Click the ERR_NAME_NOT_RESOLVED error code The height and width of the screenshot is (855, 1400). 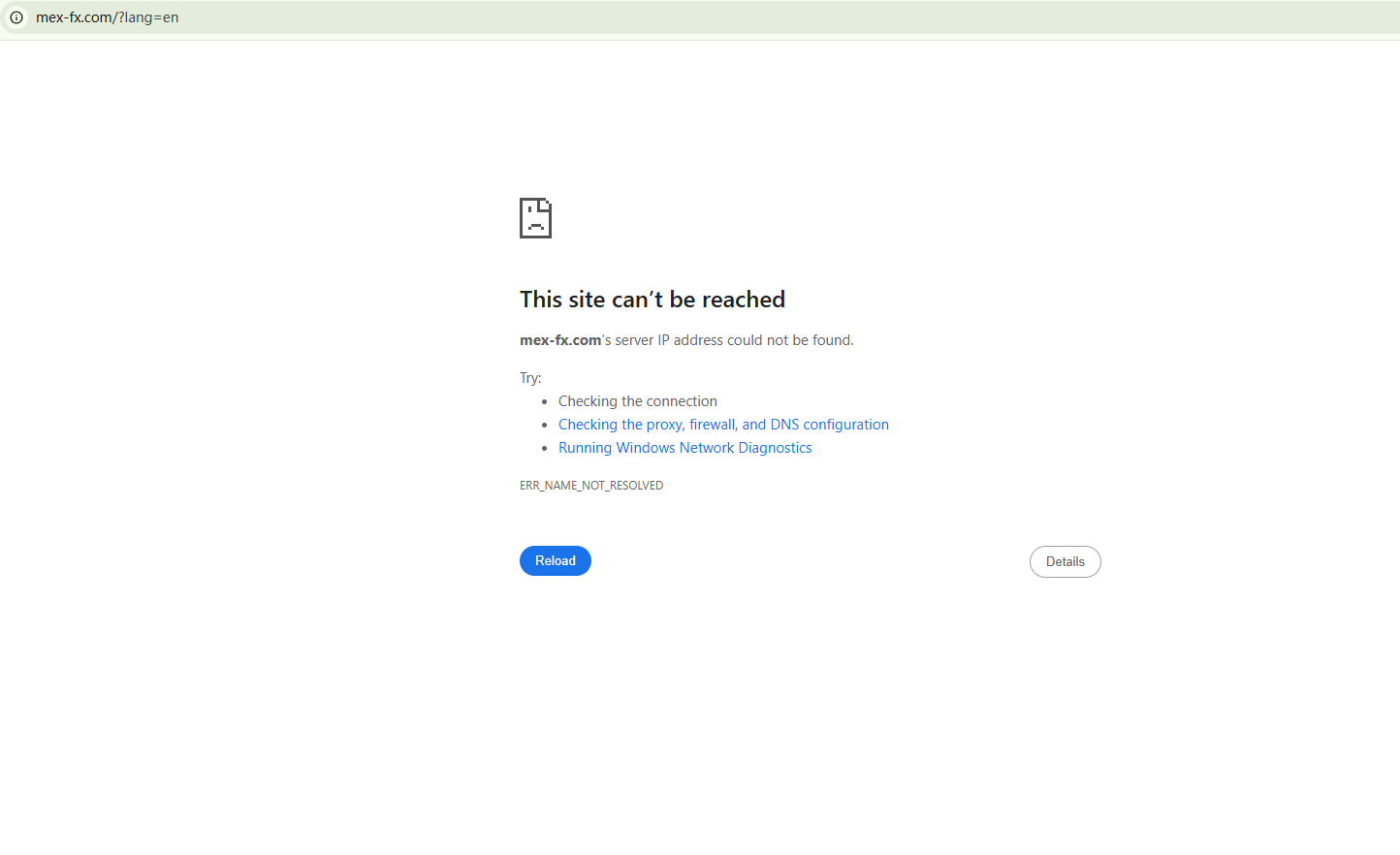click(x=591, y=486)
